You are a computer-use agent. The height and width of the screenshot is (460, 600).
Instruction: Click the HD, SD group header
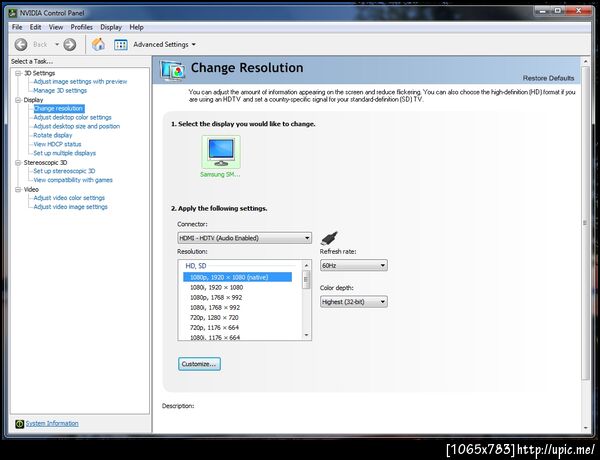click(196, 266)
